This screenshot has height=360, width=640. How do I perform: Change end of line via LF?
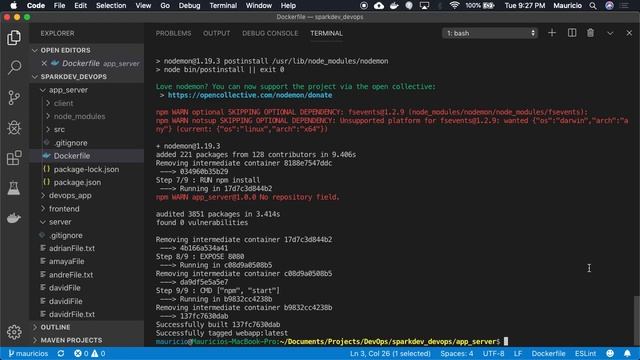pyautogui.click(x=518, y=353)
